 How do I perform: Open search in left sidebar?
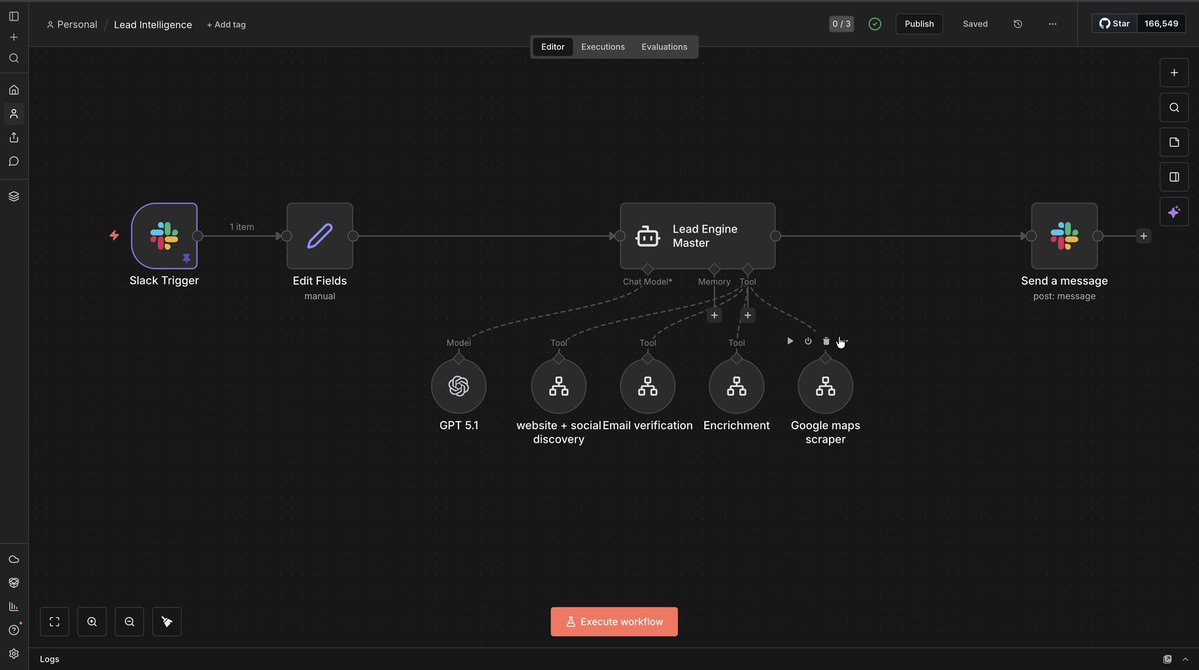pyautogui.click(x=14, y=58)
